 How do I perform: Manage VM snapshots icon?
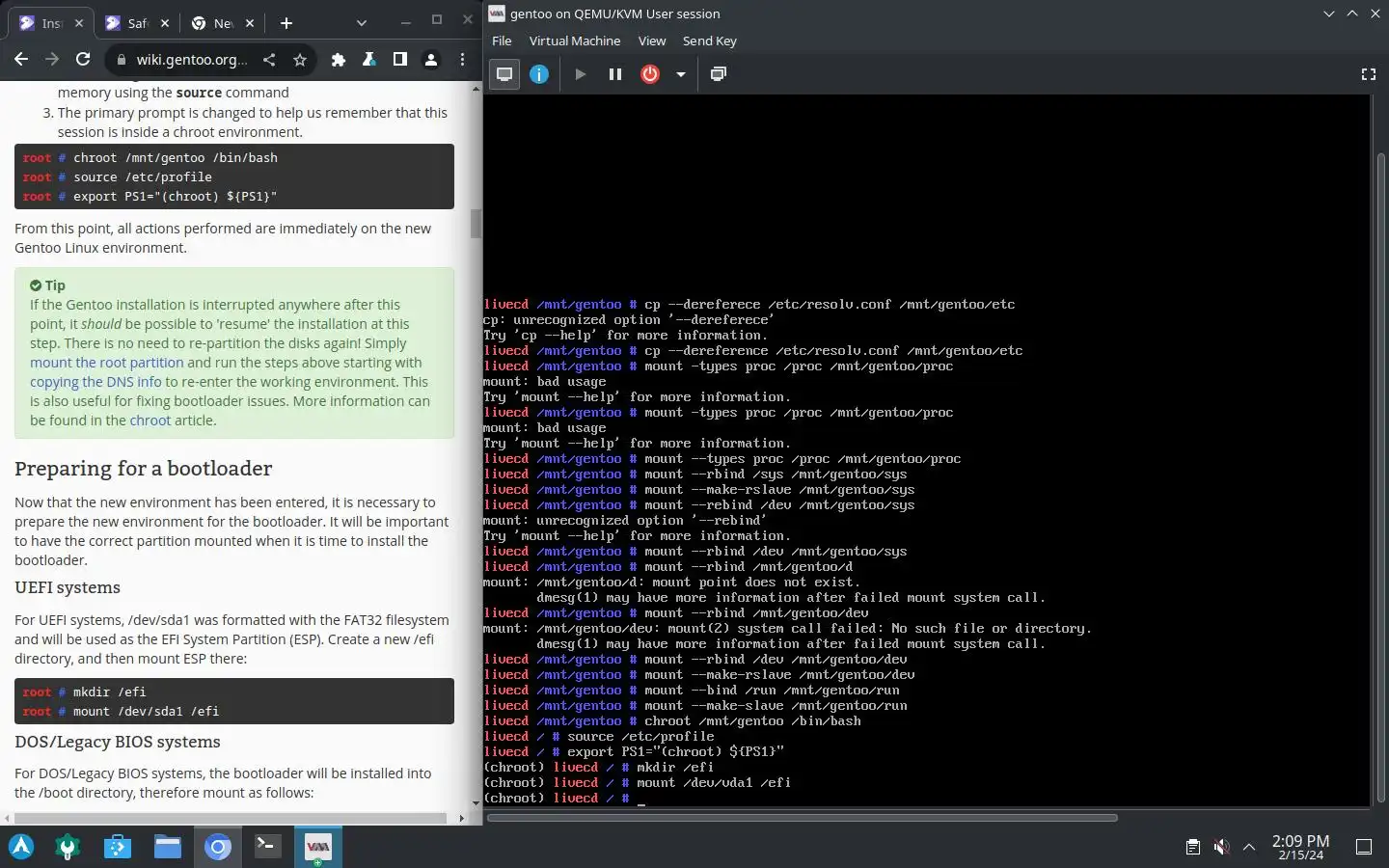pos(718,74)
